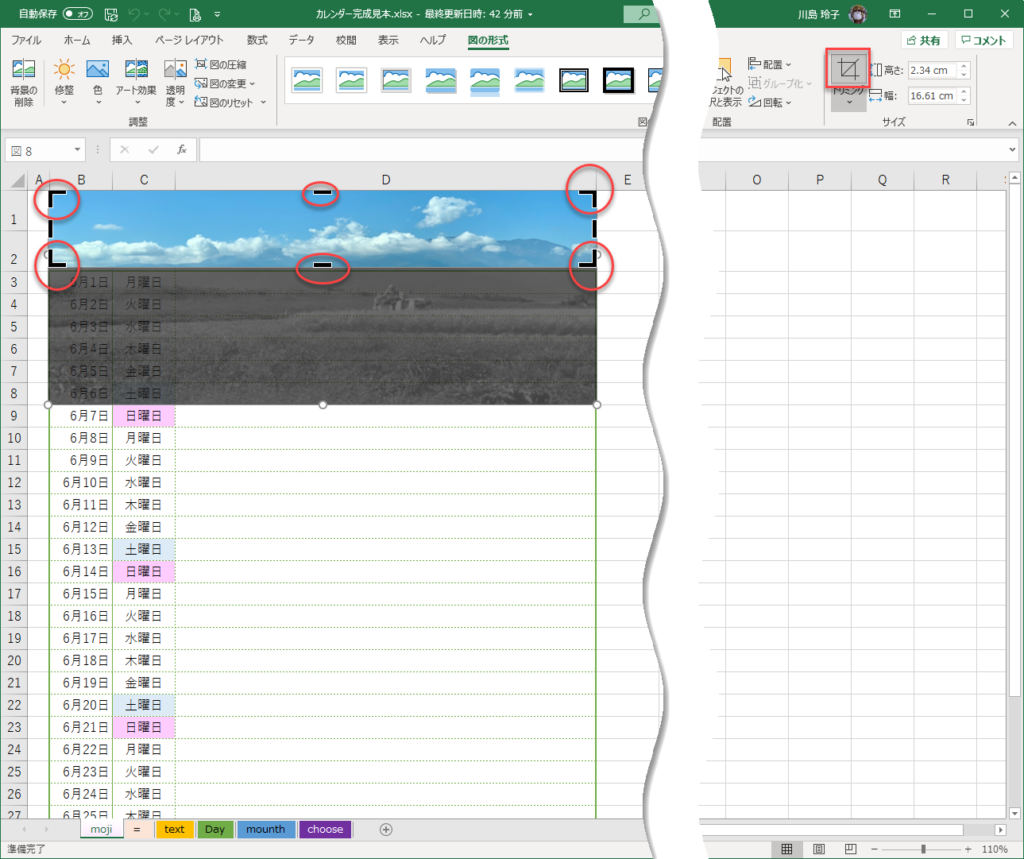Click the height 高さ input field
1024x859 pixels.
pyautogui.click(x=932, y=70)
